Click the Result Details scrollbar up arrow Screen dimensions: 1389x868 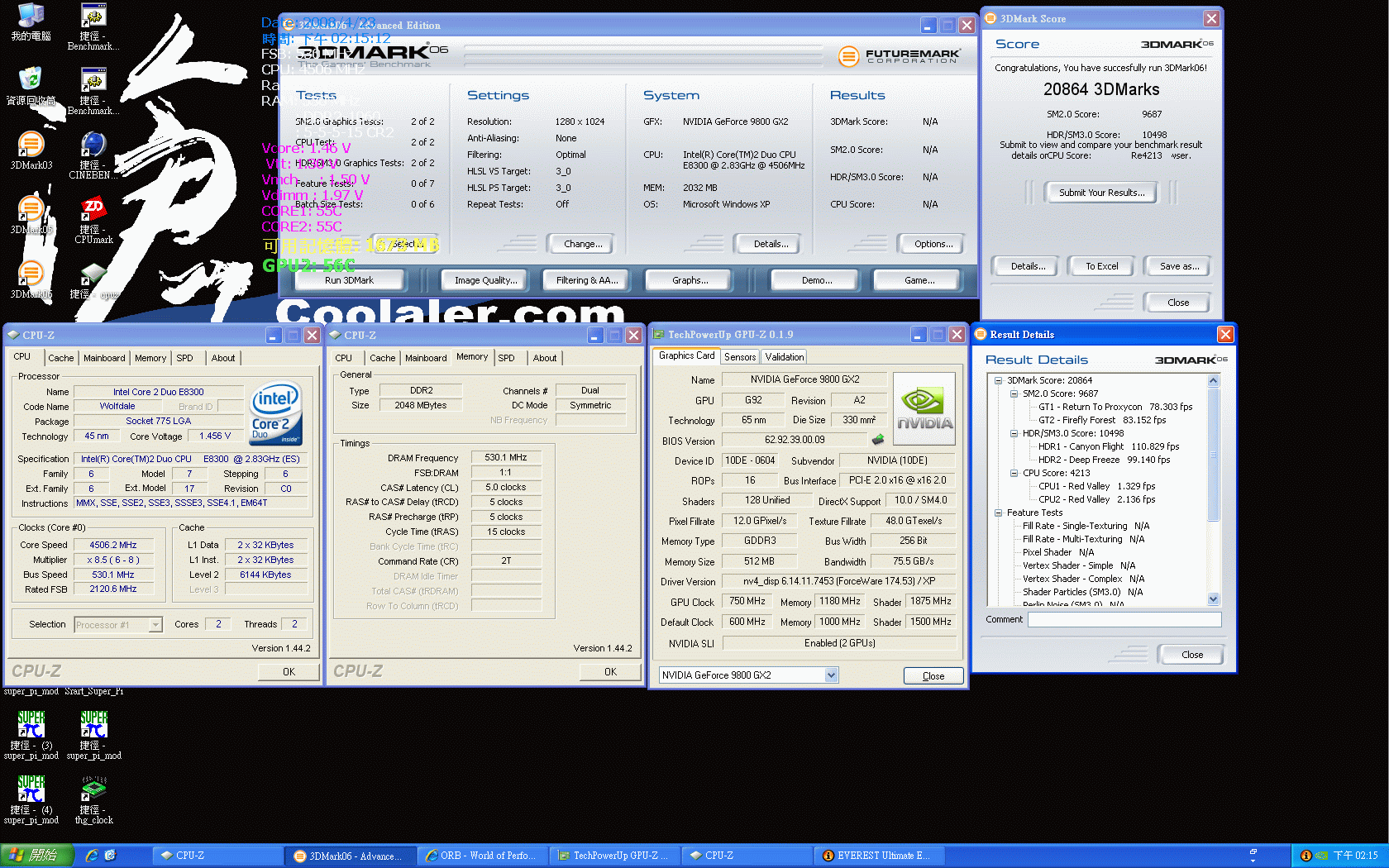pyautogui.click(x=1214, y=381)
